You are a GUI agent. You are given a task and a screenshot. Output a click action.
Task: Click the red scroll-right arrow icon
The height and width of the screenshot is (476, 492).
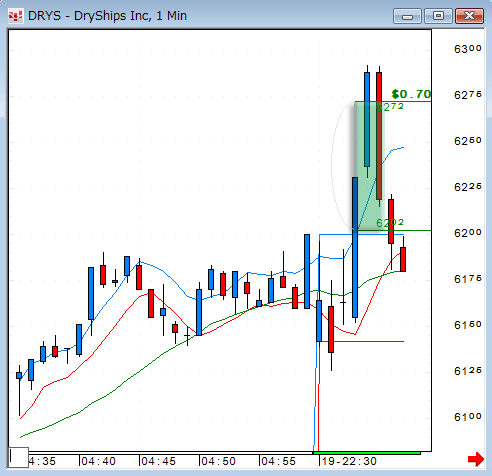pyautogui.click(x=476, y=459)
